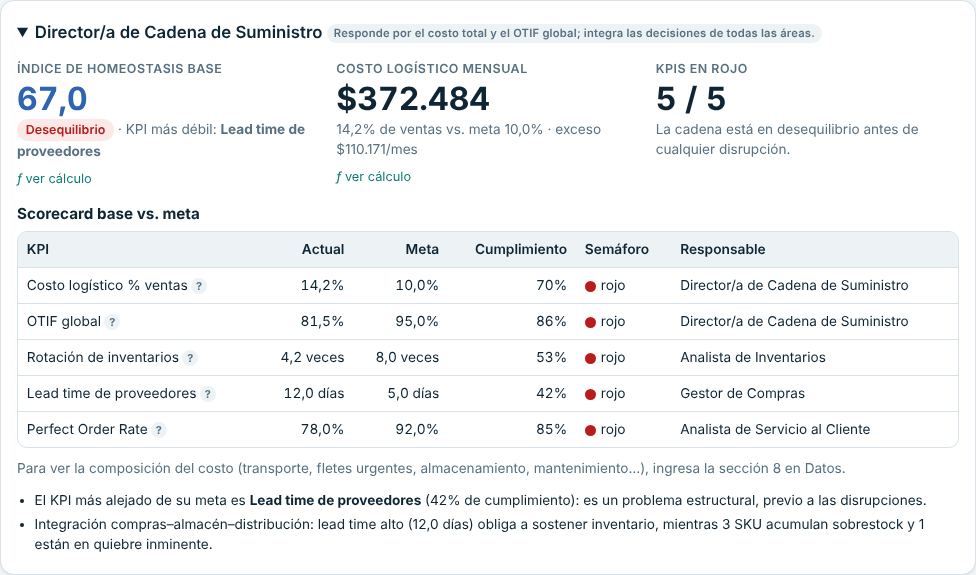Open help icon next to Perfect Order Rate

[159, 430]
